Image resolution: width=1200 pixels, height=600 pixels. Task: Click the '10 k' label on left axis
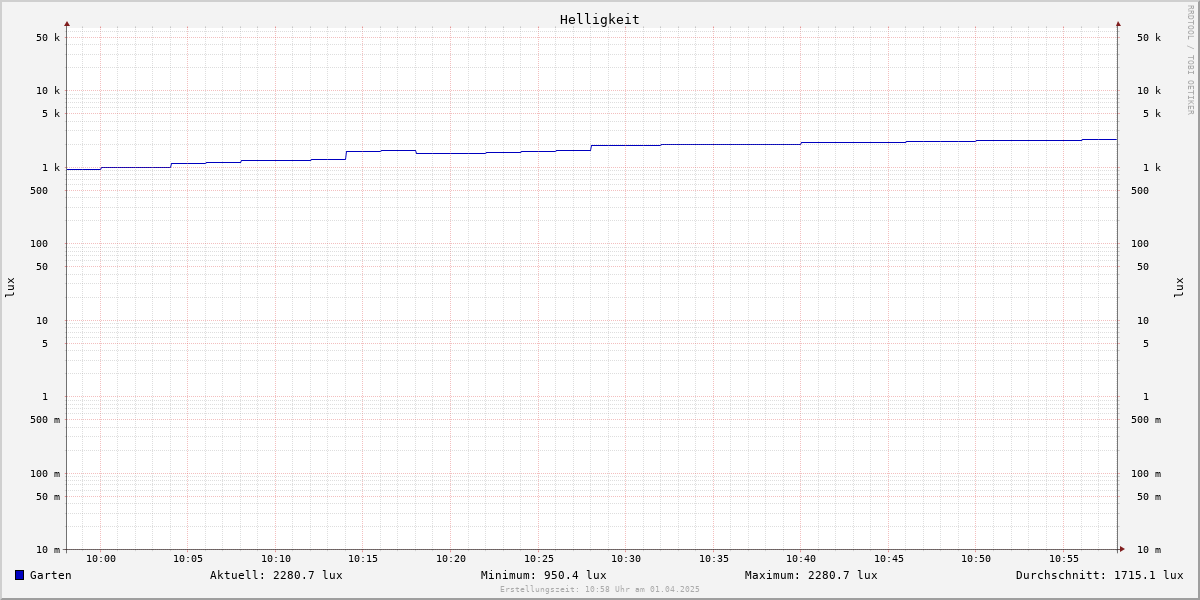click(x=48, y=91)
